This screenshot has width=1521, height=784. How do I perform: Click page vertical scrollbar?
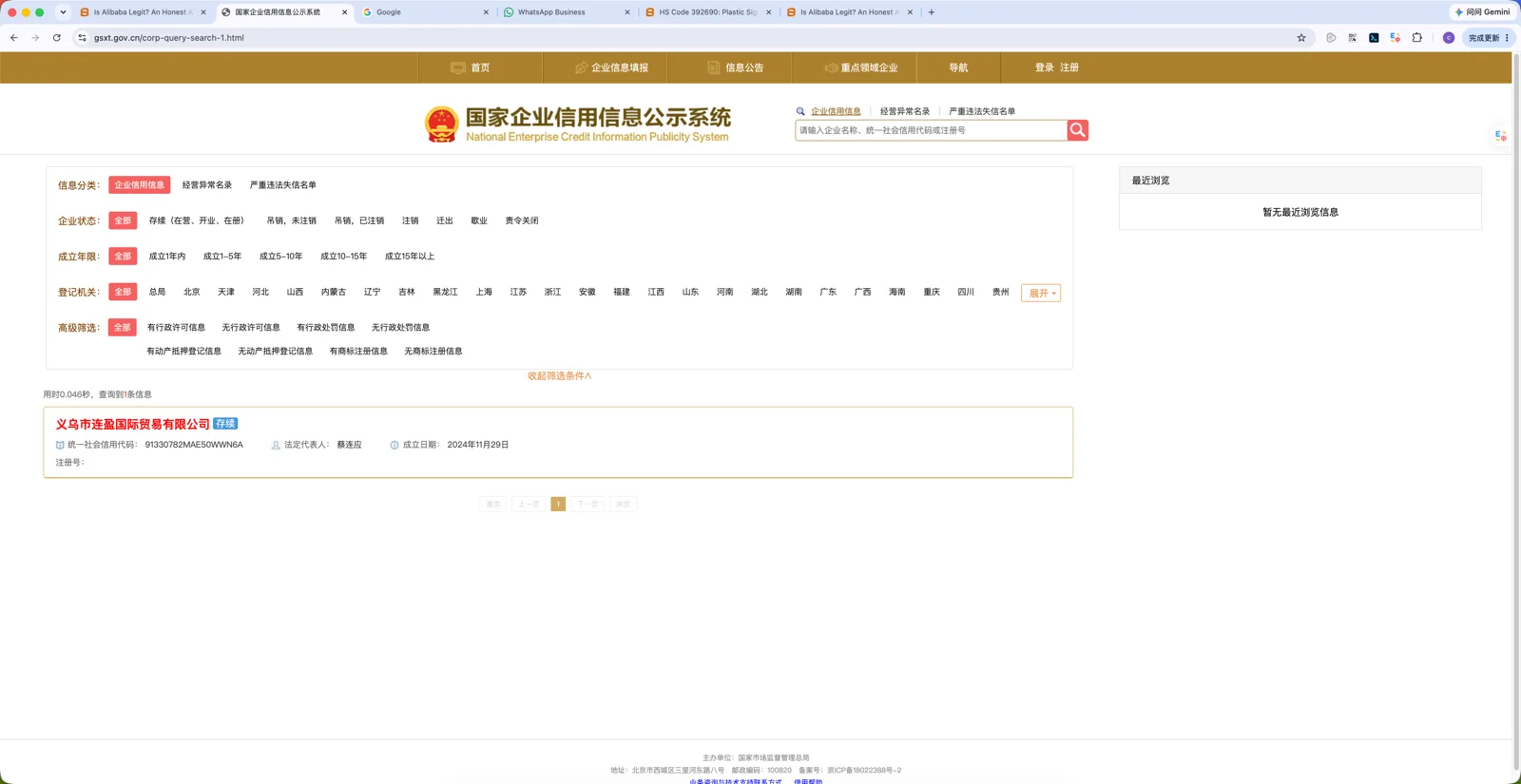click(x=1516, y=411)
